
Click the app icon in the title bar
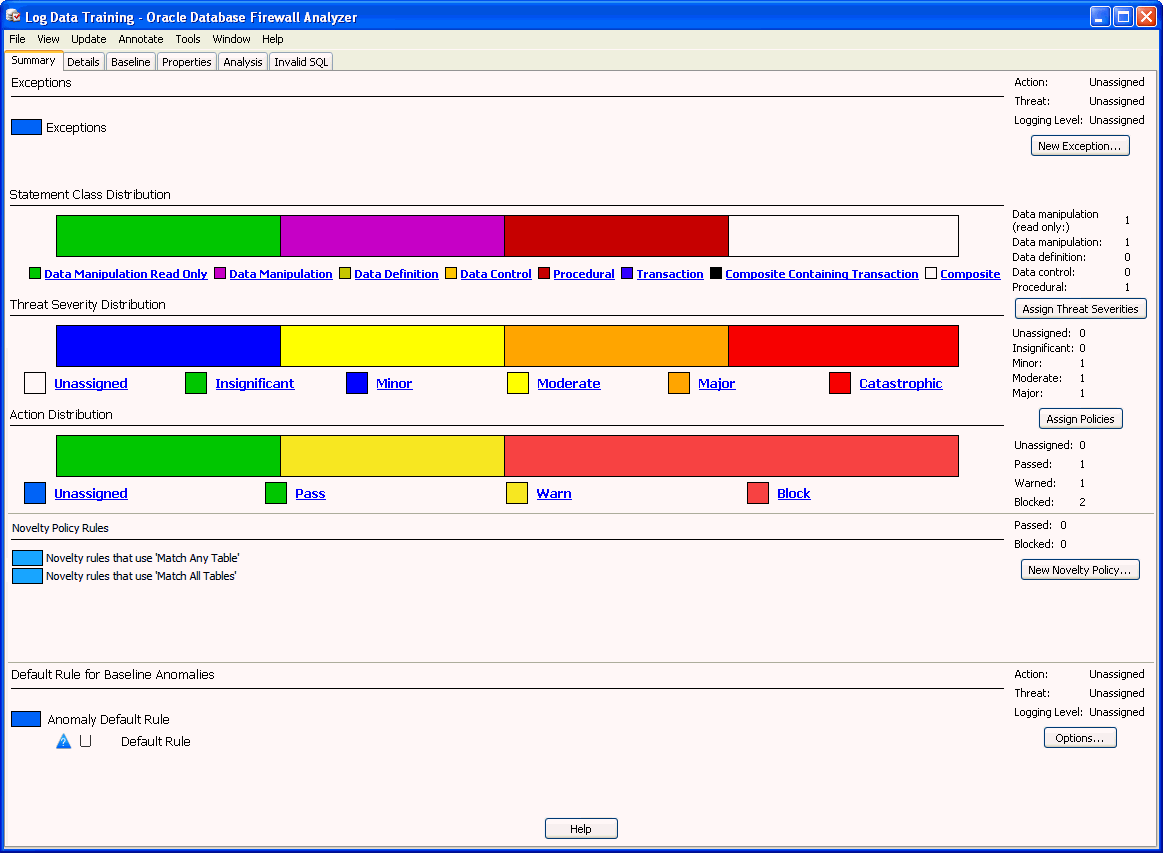click(13, 16)
